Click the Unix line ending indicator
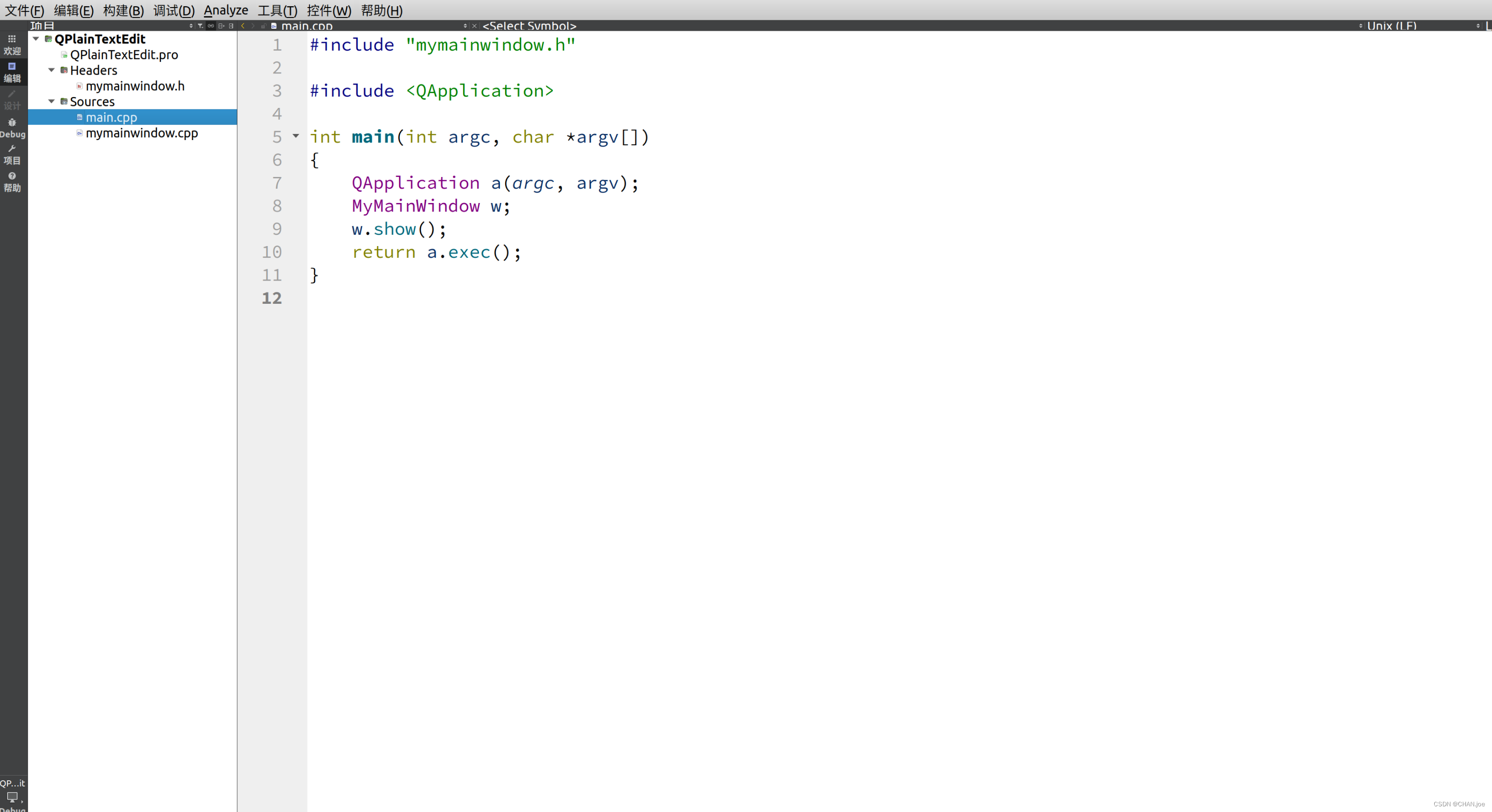Viewport: 1492px width, 812px height. (1391, 25)
